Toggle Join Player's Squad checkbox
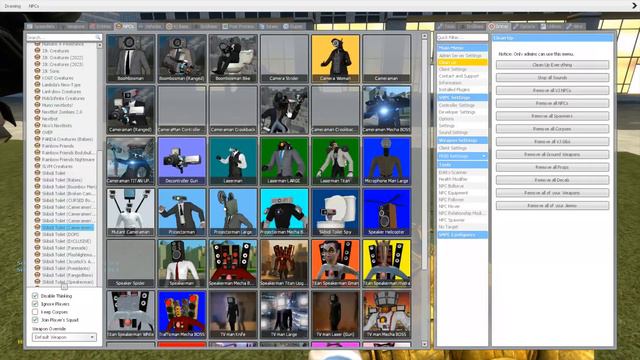Screen dimensions: 640x360 [x=35, y=320]
